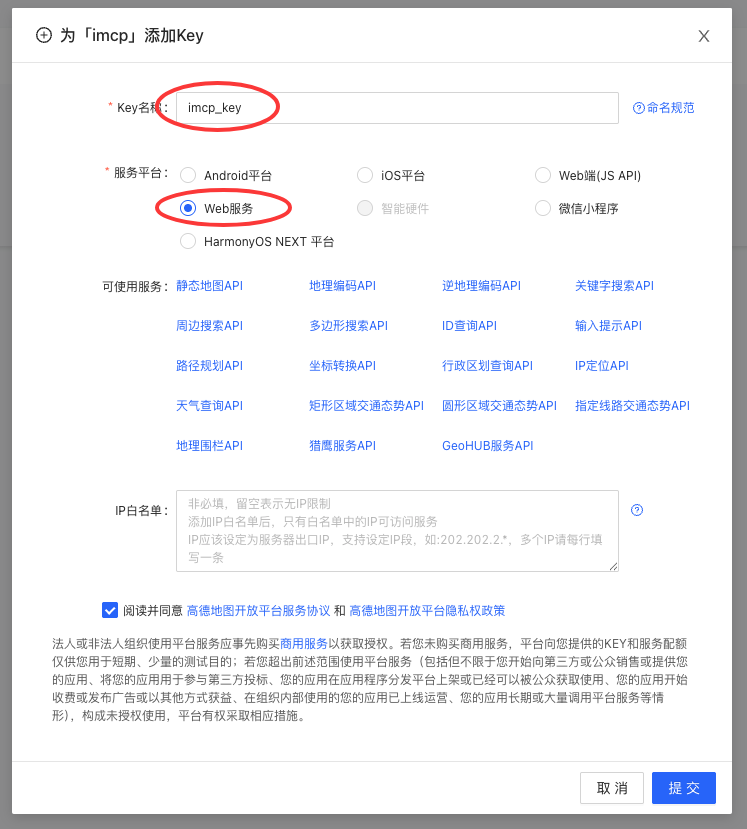The height and width of the screenshot is (829, 747).
Task: Click the plus circle icon beside dialog title
Action: tap(44, 35)
